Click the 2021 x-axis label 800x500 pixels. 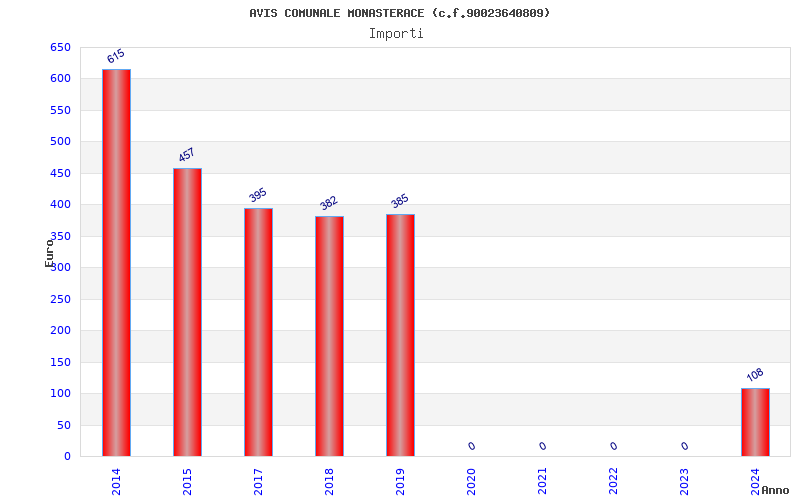pos(542,481)
